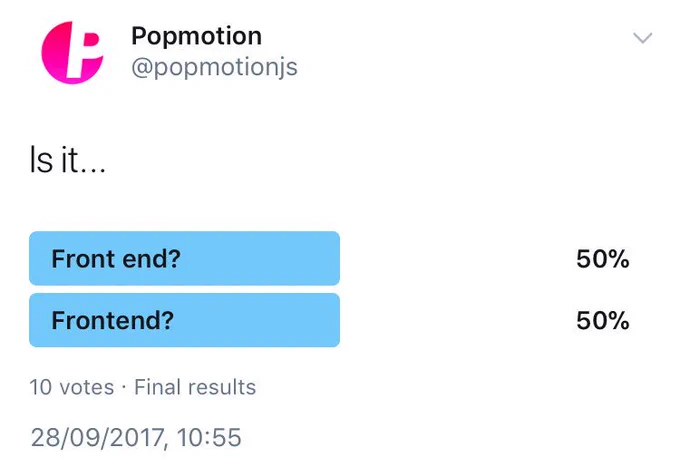Viewport: 680px width, 467px height.
Task: Choose the "Frontend?" poll option label
Action: [x=112, y=320]
